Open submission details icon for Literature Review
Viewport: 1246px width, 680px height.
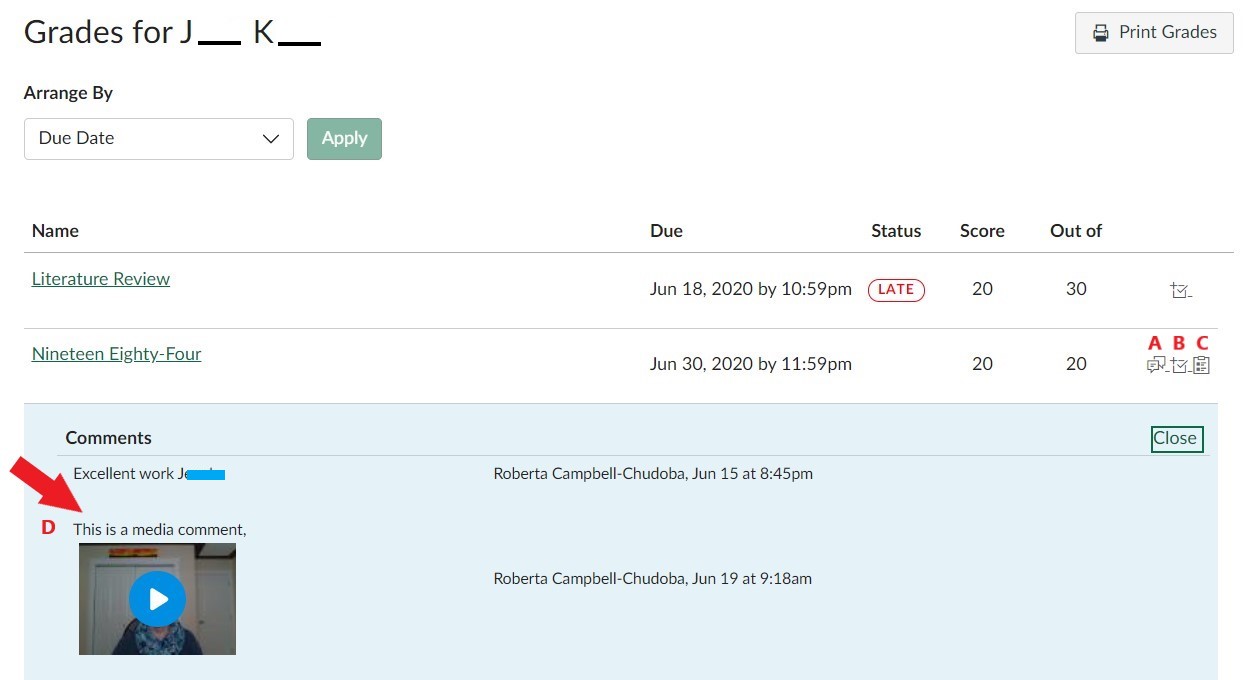[1180, 289]
